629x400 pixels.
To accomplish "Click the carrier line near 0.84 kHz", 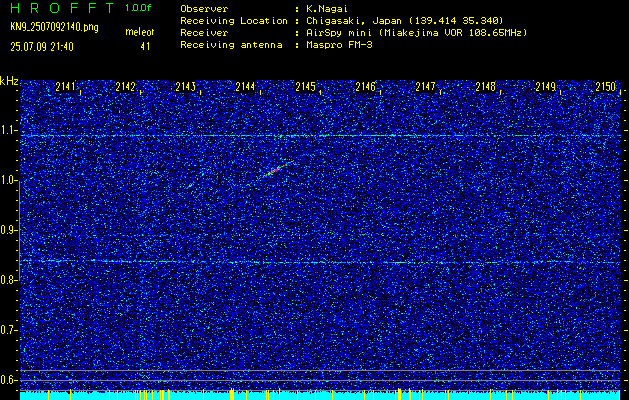I will (320, 262).
